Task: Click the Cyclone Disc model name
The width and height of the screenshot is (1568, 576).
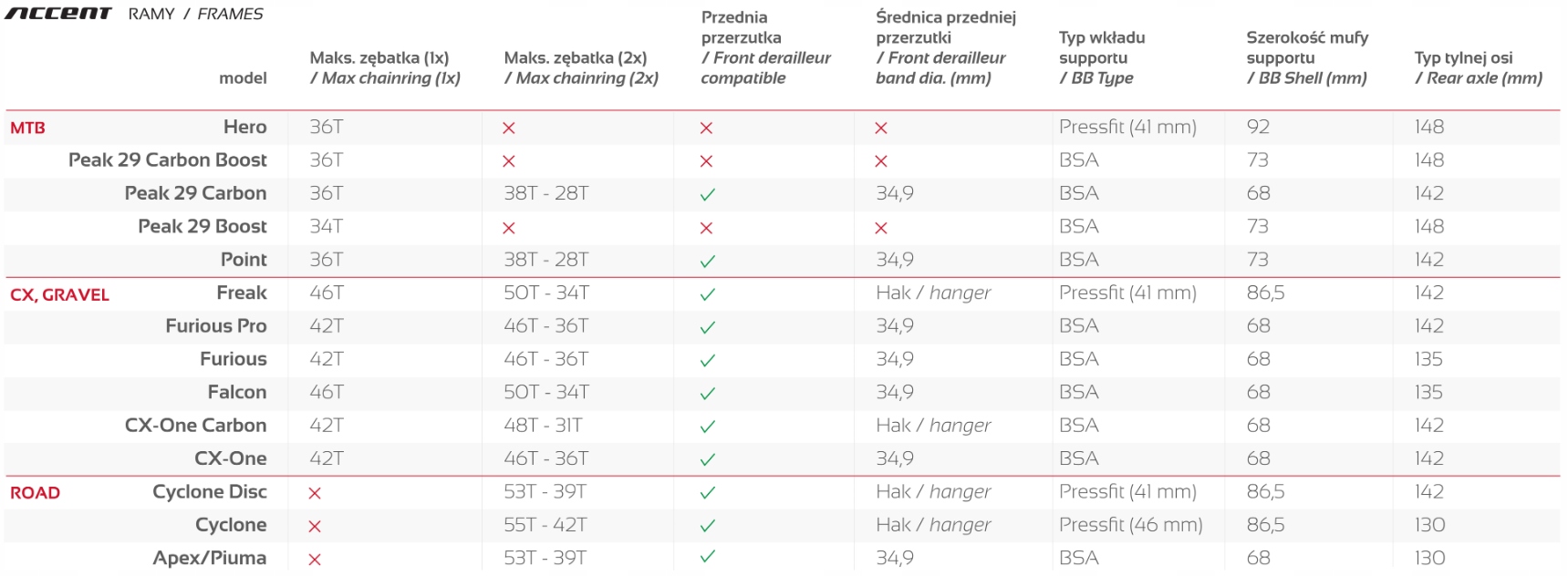Action: point(210,492)
